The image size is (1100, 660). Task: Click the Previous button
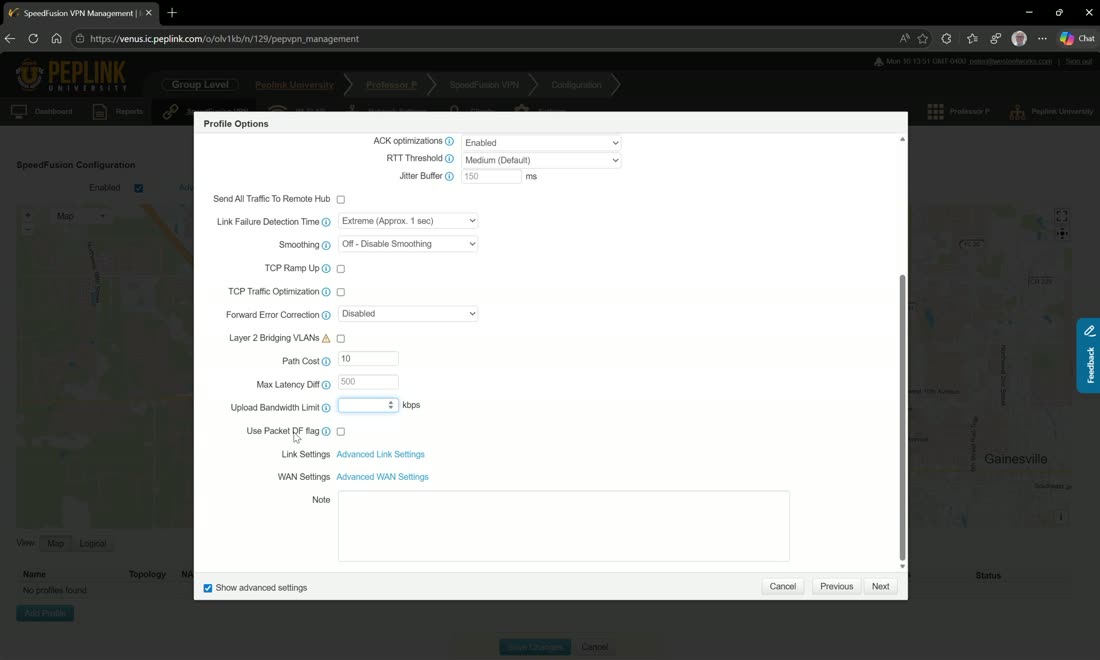[x=836, y=586]
